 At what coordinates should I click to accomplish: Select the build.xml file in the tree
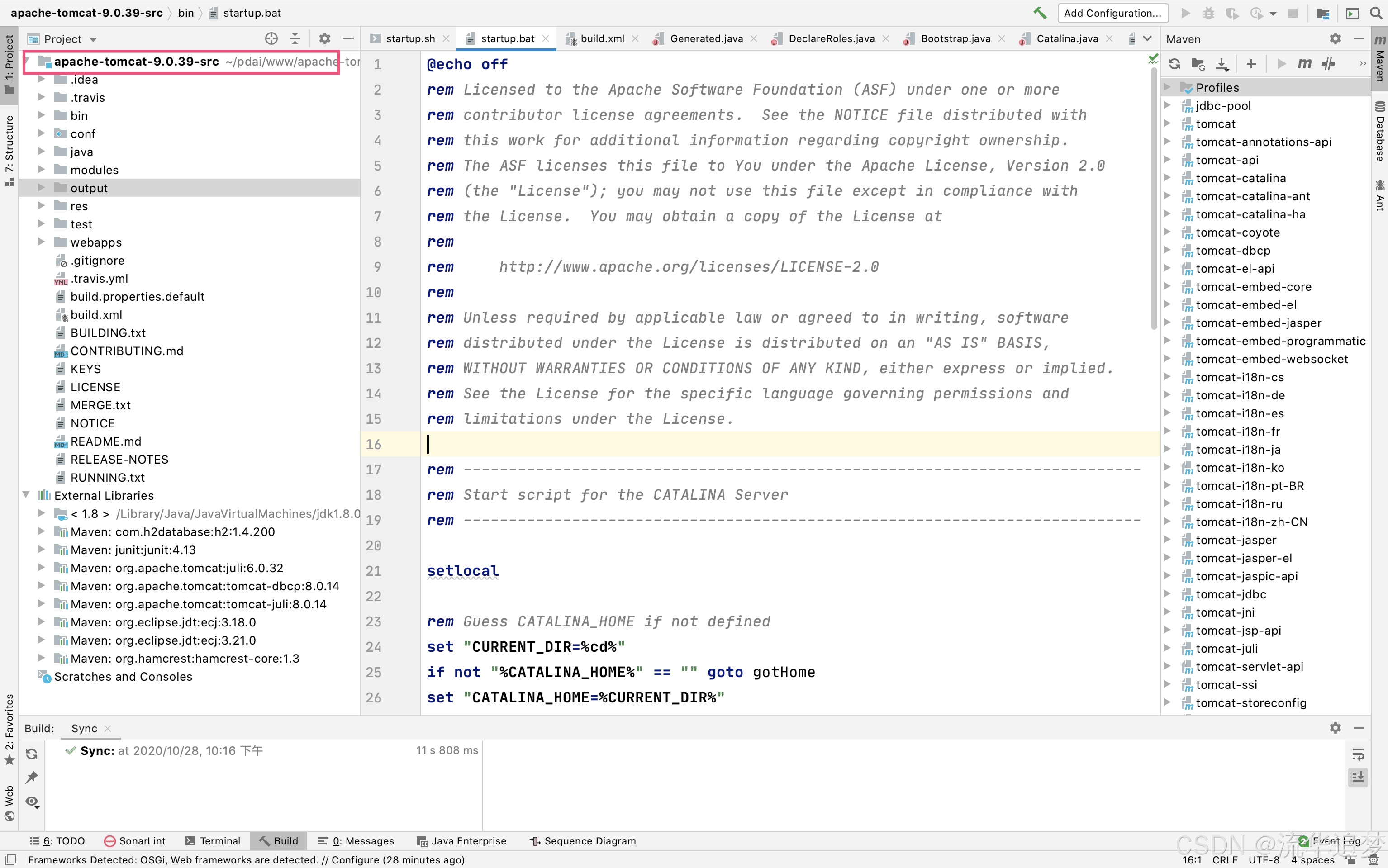click(x=96, y=315)
